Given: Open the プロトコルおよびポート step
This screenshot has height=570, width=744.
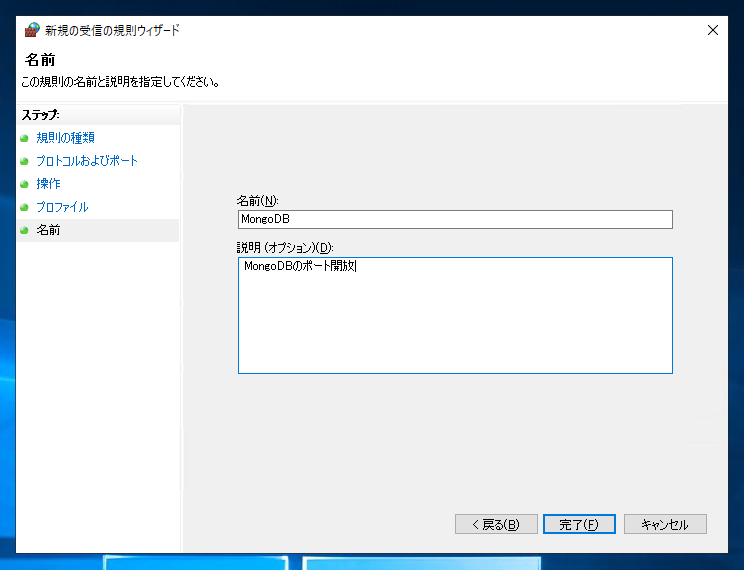Looking at the screenshot, I should (87, 161).
